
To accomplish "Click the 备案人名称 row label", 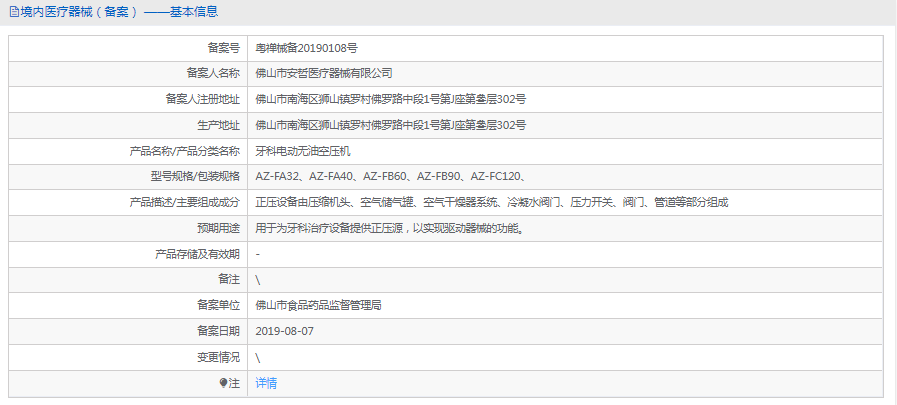I will coord(213,73).
